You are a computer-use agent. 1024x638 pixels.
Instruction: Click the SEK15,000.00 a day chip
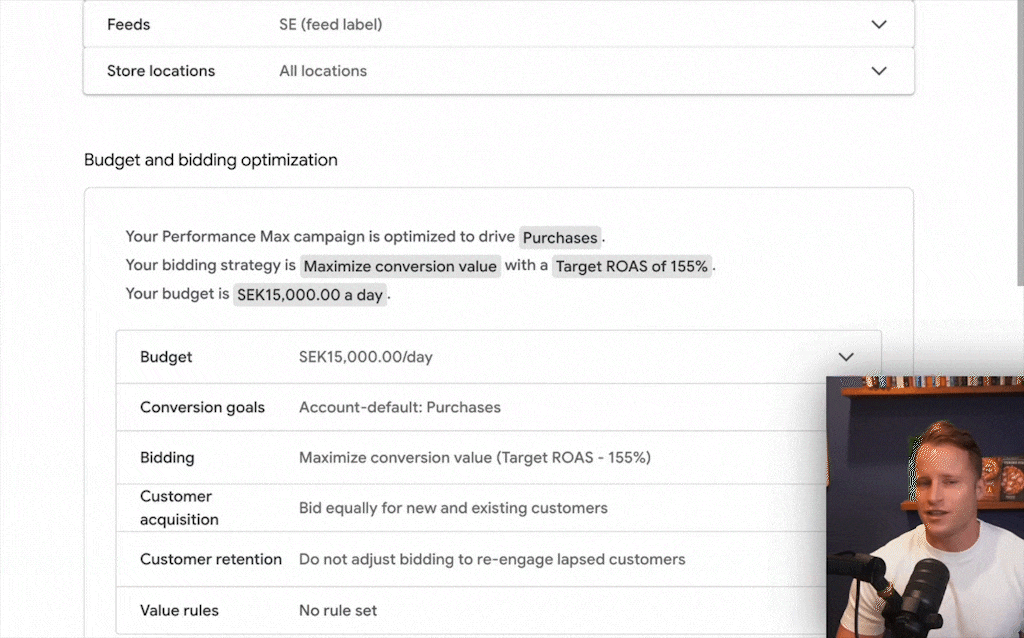click(310, 295)
